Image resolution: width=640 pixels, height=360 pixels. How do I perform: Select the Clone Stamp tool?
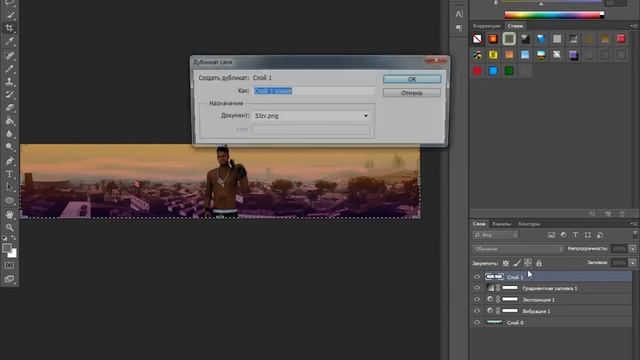pyautogui.click(x=10, y=81)
